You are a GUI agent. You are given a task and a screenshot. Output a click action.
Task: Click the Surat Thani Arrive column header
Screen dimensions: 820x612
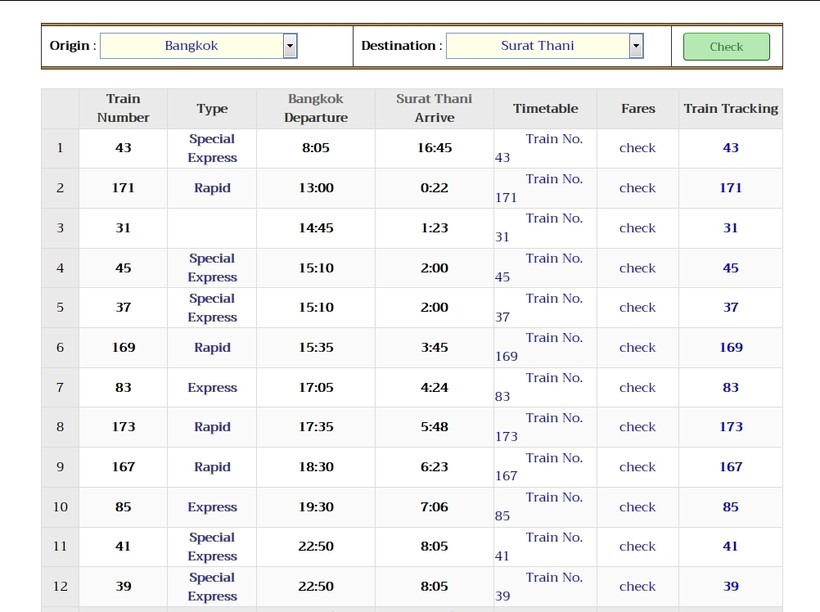click(x=434, y=108)
